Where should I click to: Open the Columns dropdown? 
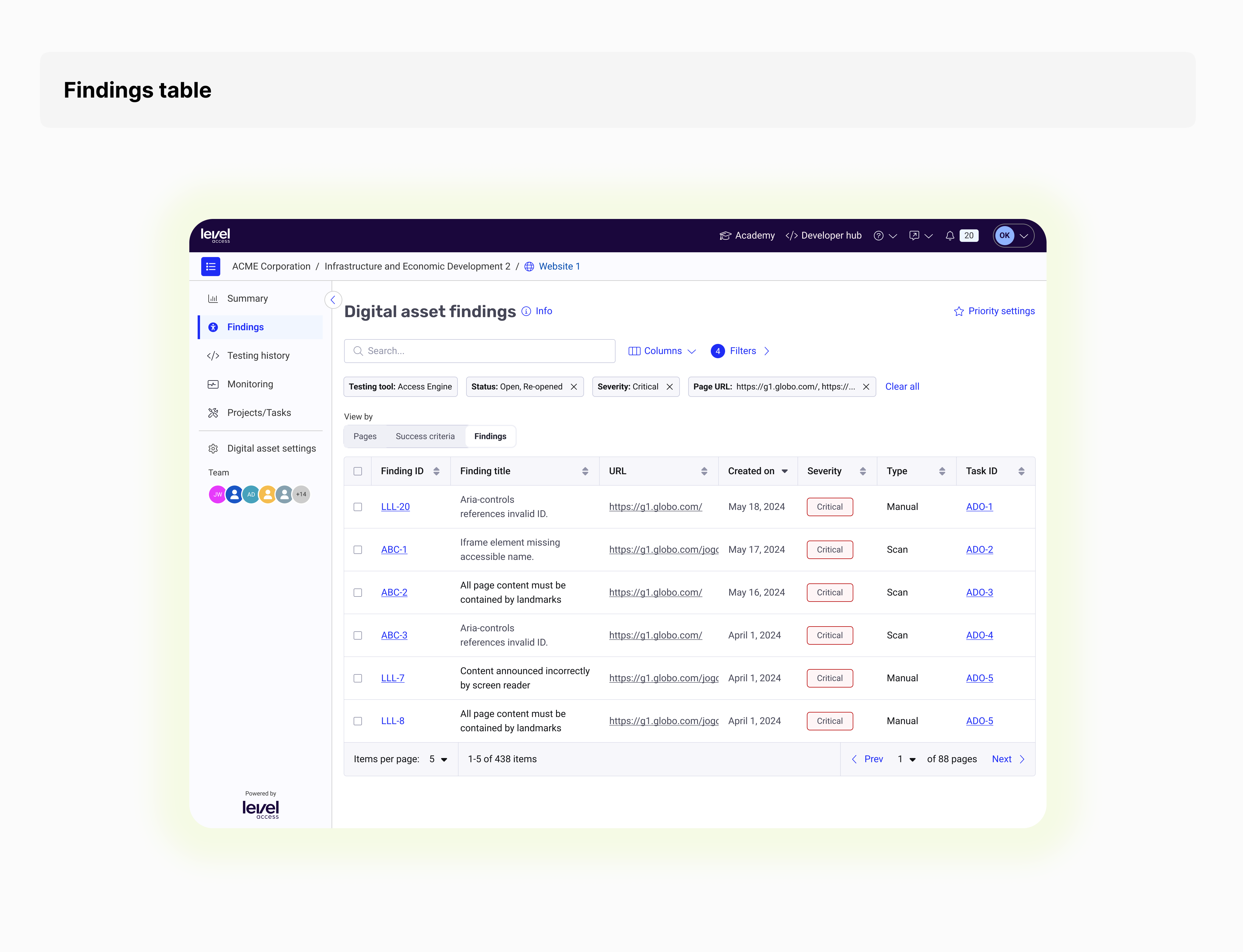[x=662, y=351]
